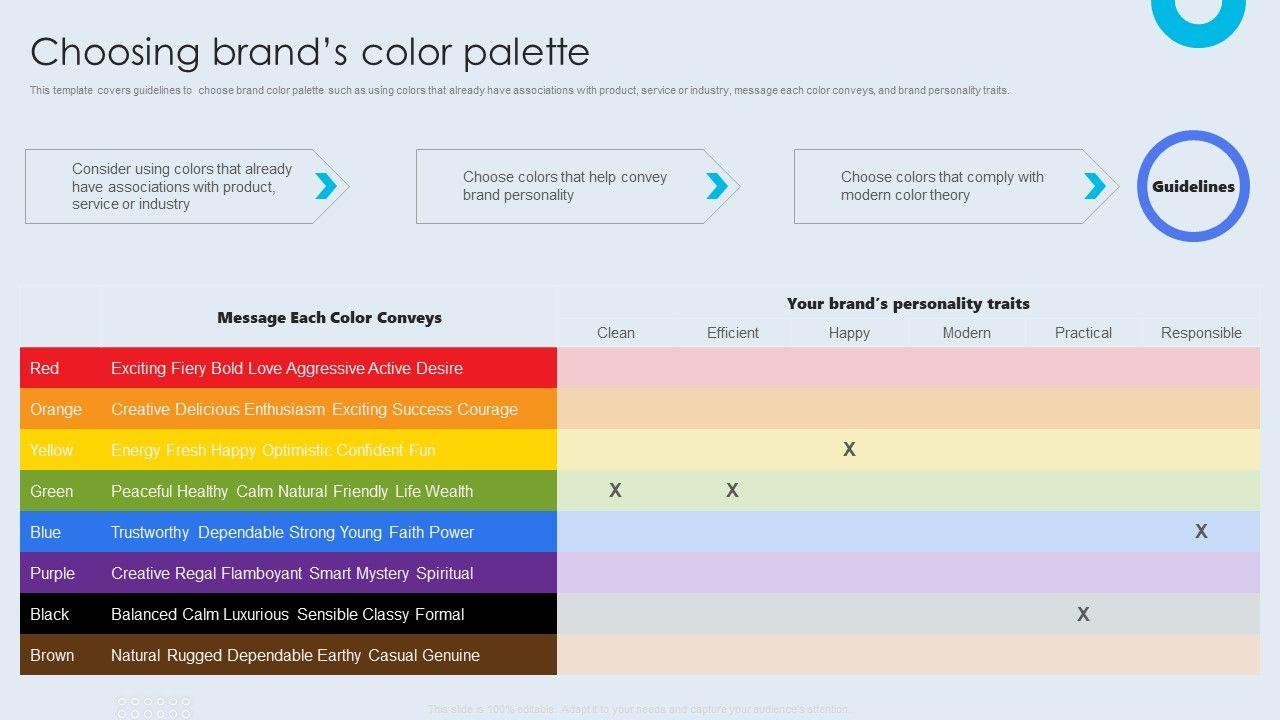Select the Red color label cell
The height and width of the screenshot is (720, 1280).
[45, 368]
